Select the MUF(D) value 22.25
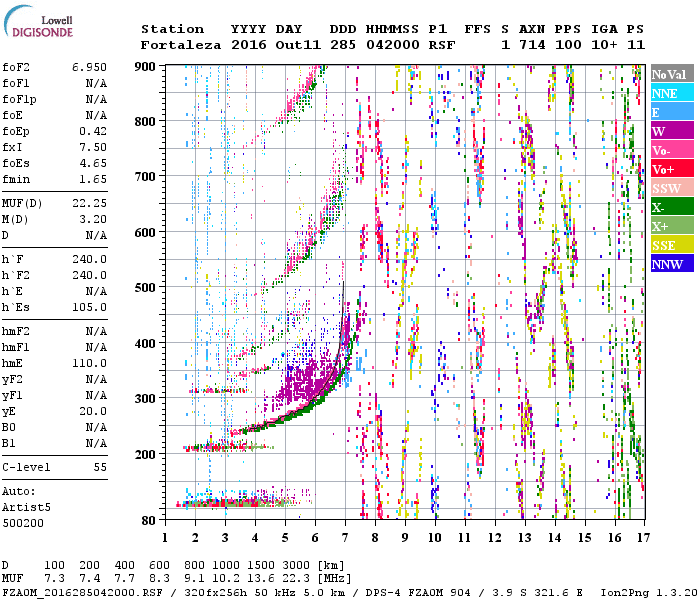The height and width of the screenshot is (600, 700). pyautogui.click(x=88, y=202)
